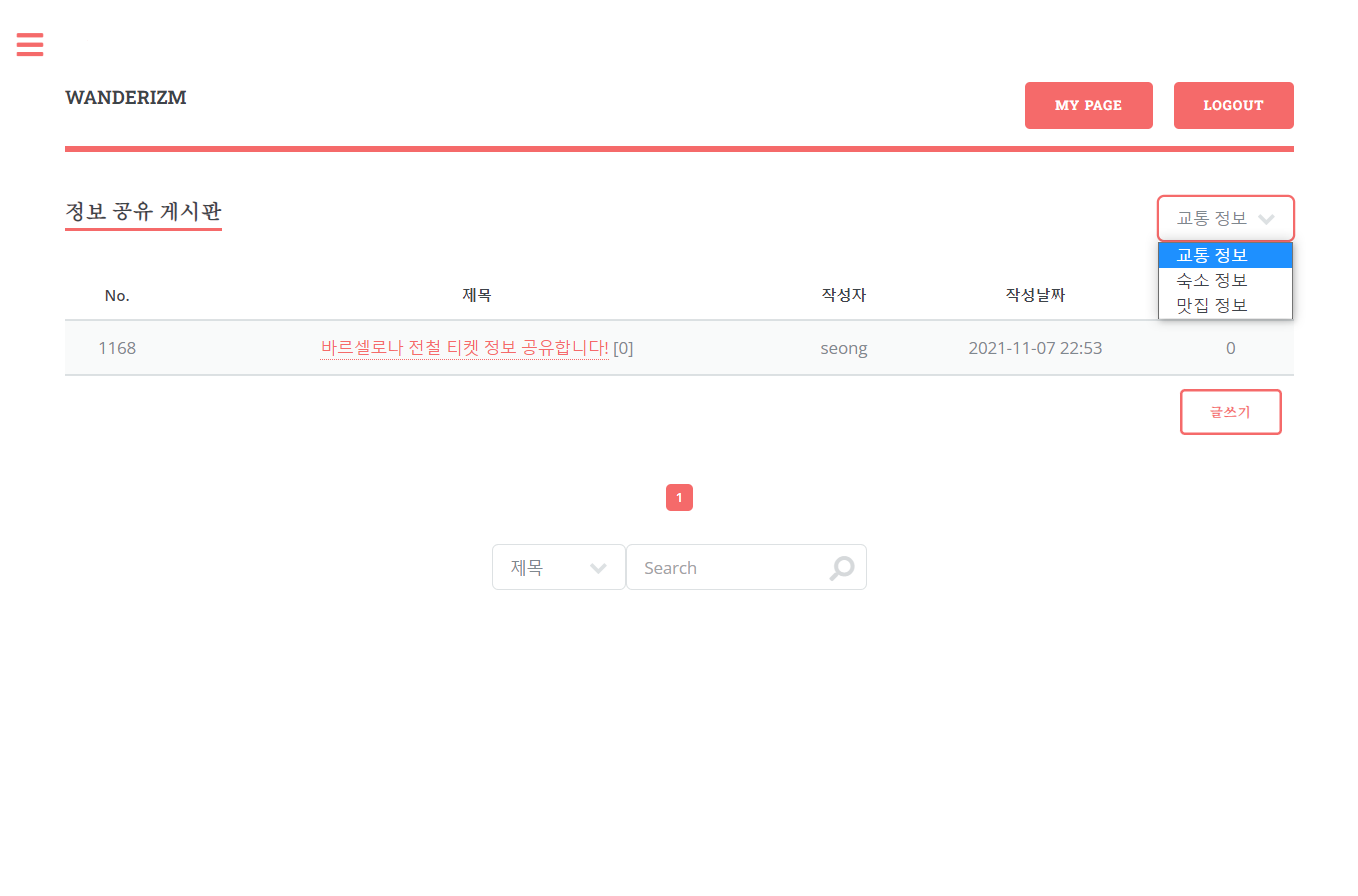Open post 바르셀로나 전철 티켓 정보 공유합니다!

pyautogui.click(x=465, y=348)
